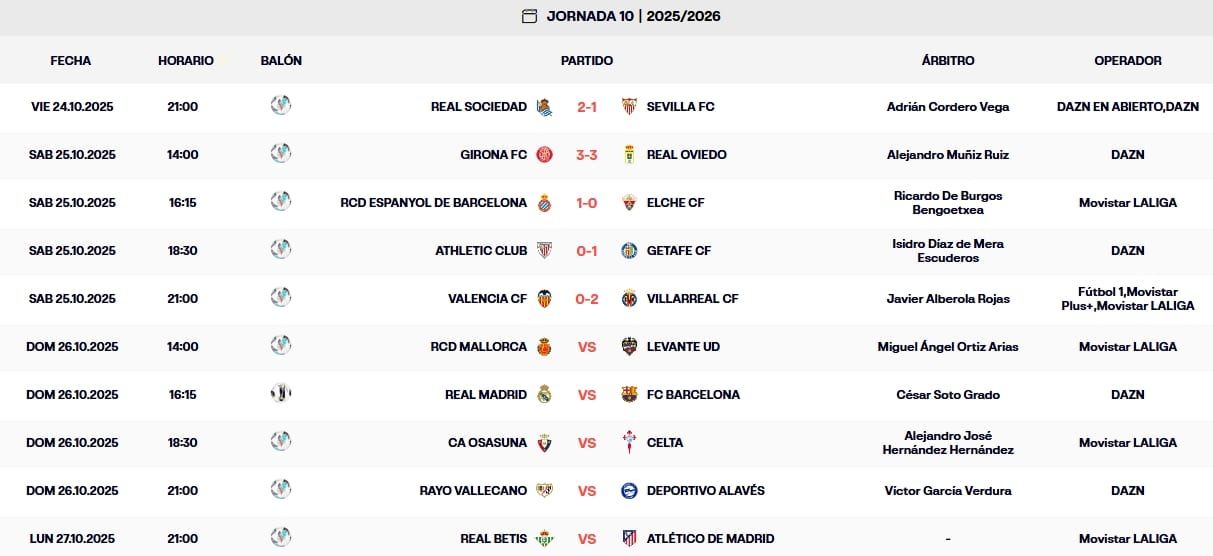Viewport: 1213px width, 556px height.
Task: Open the Real Sociedad 2-1 score
Action: [587, 107]
